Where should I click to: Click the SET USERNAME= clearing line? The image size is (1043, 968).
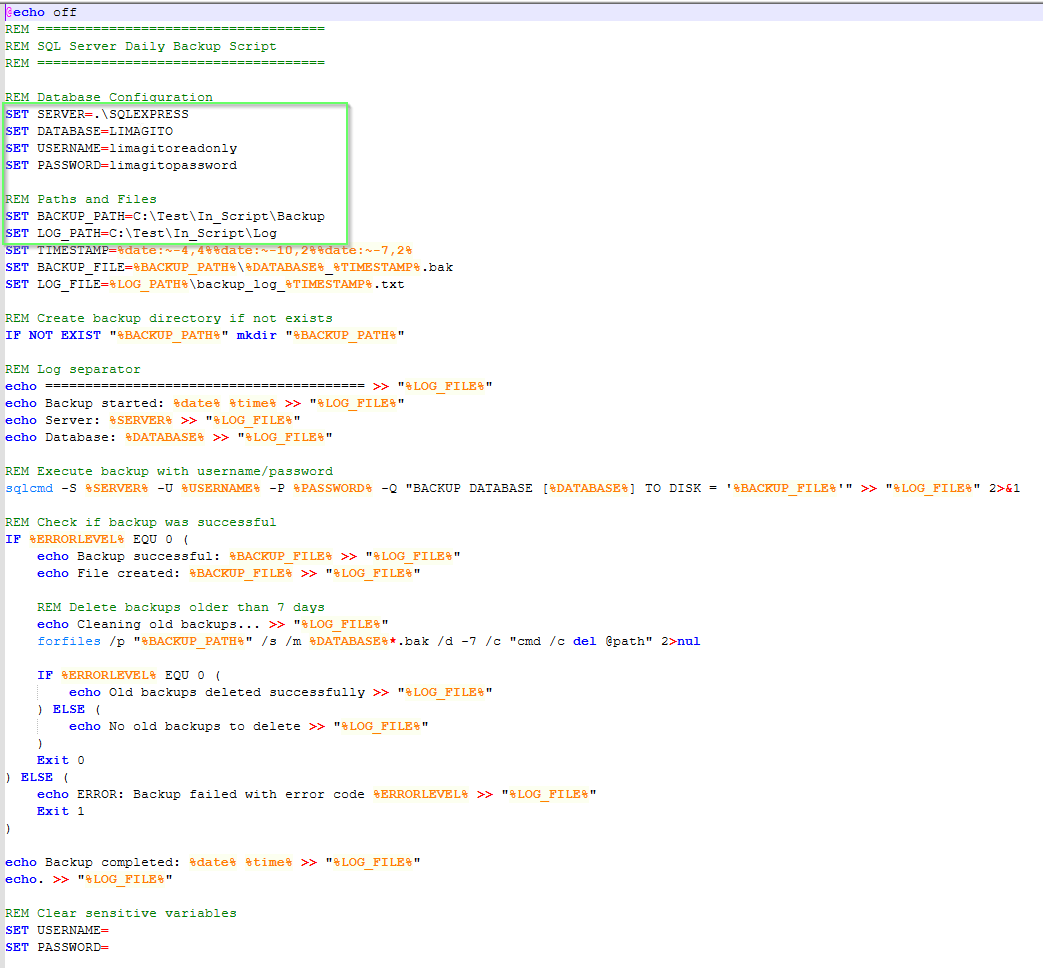point(60,929)
